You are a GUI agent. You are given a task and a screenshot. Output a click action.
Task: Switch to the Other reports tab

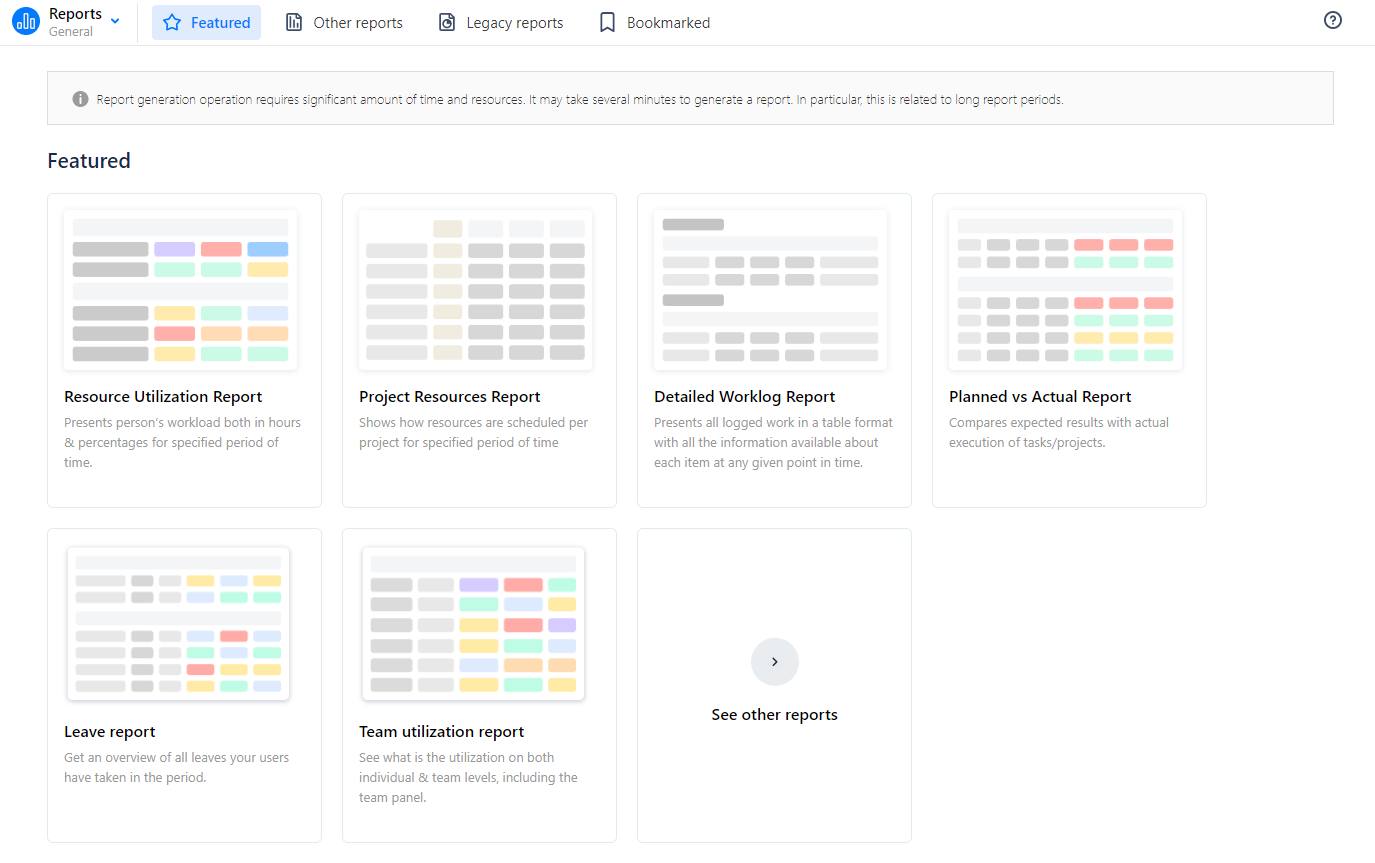(x=343, y=21)
